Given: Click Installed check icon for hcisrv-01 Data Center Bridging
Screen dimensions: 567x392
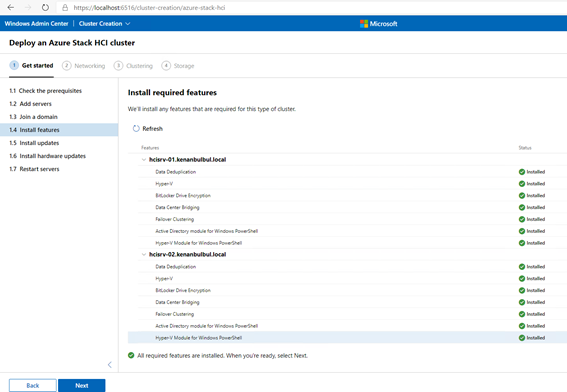Looking at the screenshot, I should pos(522,207).
